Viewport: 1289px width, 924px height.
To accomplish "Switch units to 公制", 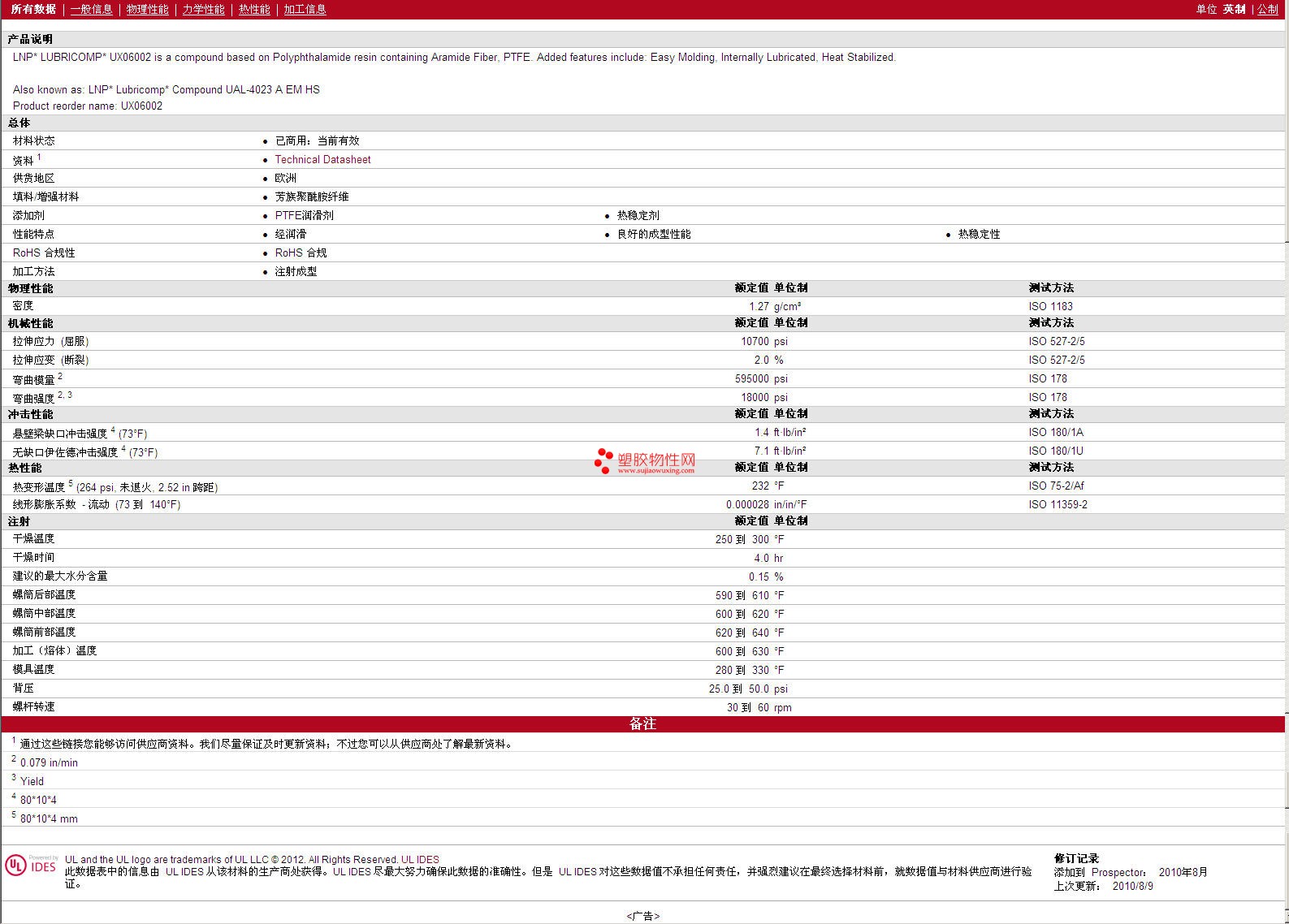I will (1268, 9).
